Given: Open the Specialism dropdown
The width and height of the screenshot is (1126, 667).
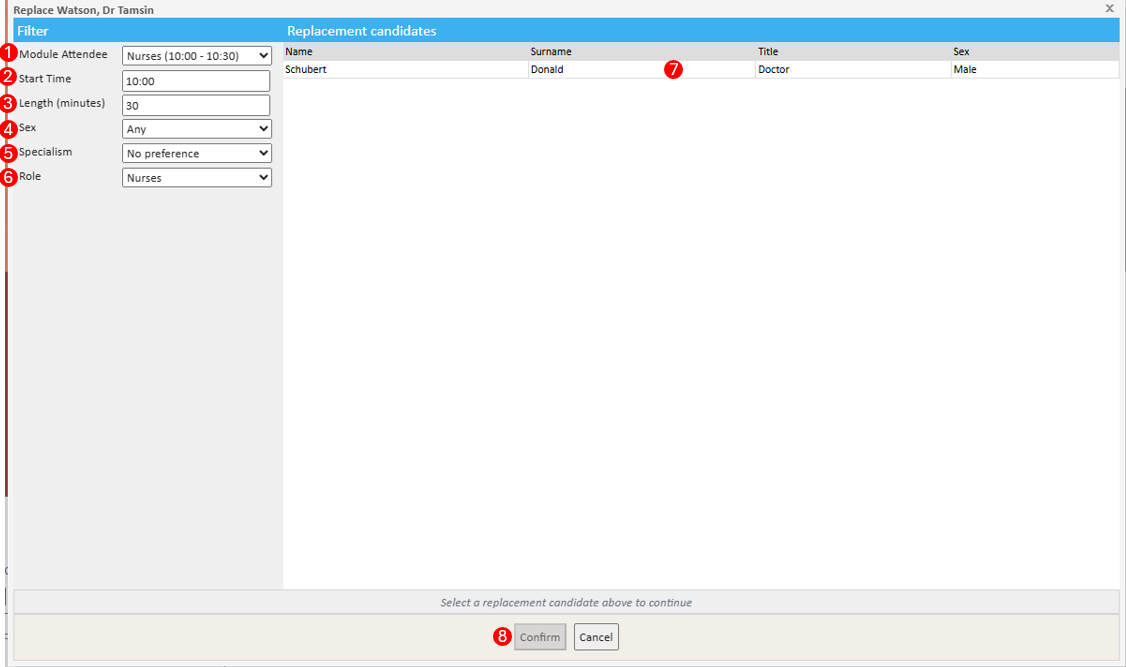Looking at the screenshot, I should (196, 154).
